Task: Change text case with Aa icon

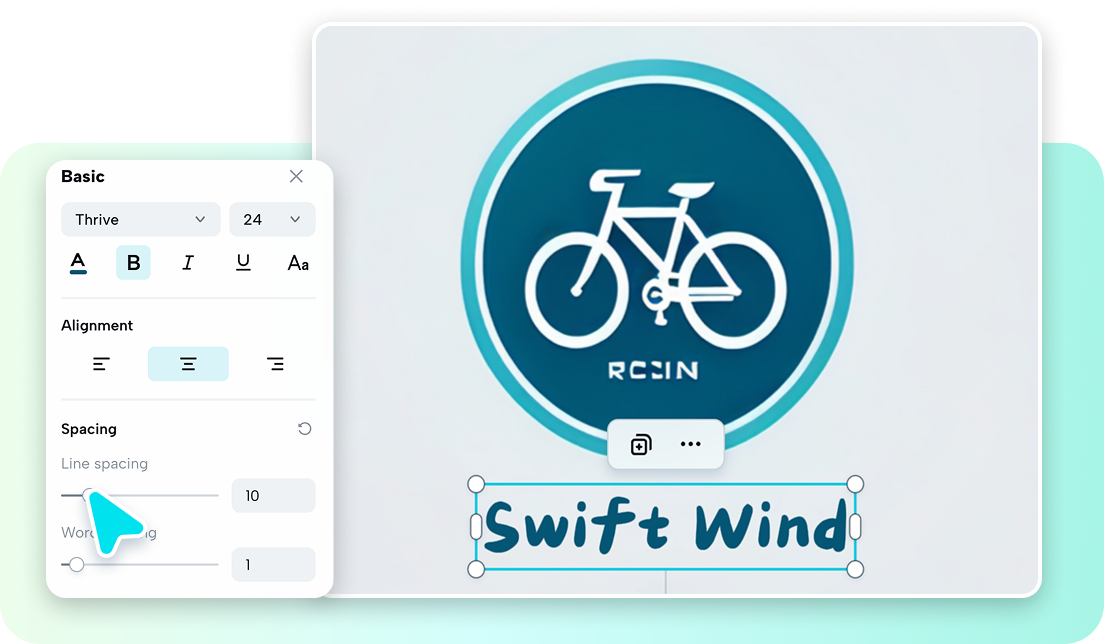Action: (298, 263)
